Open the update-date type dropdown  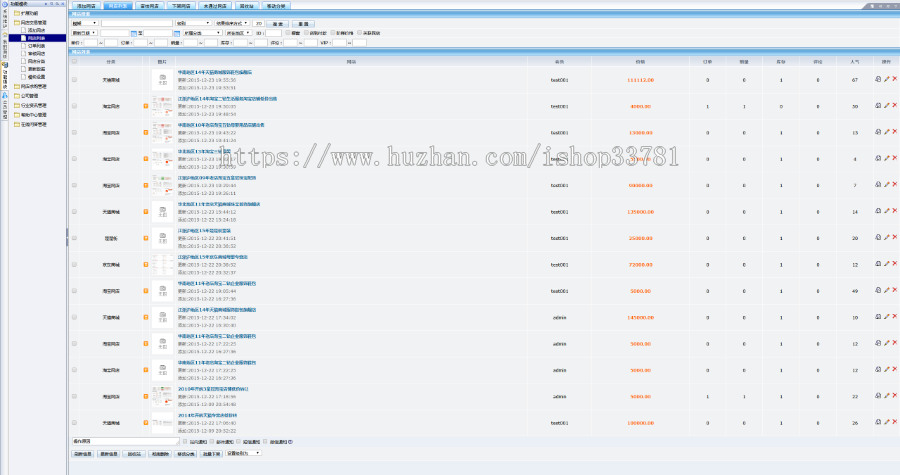point(84,33)
